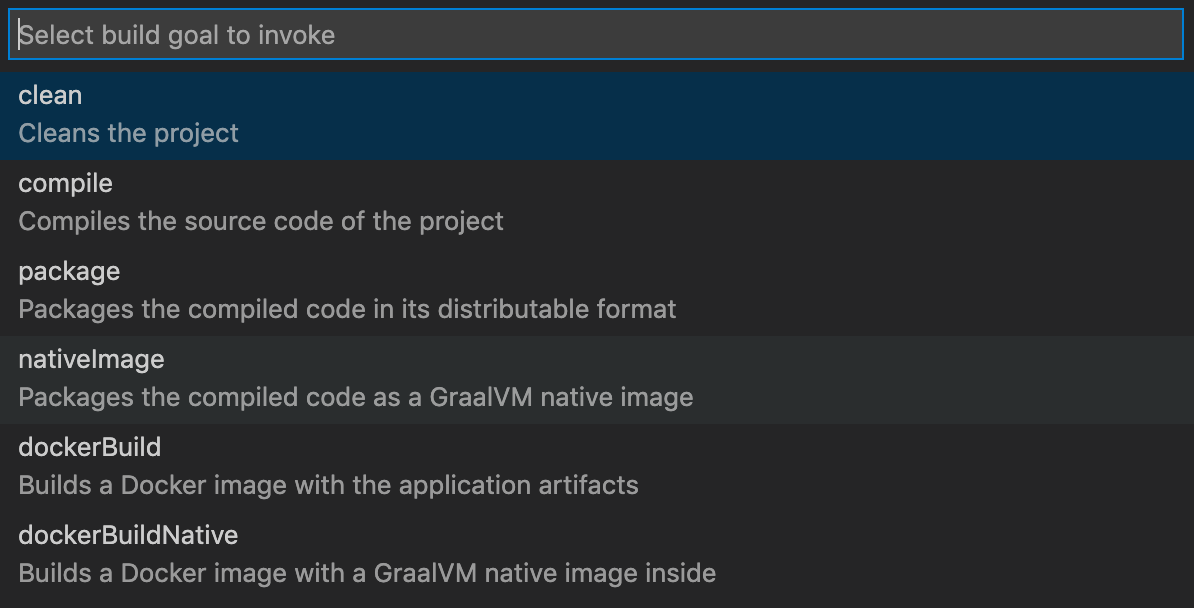Invoke the nativeImage goal
This screenshot has width=1194, height=608.
pyautogui.click(x=91, y=360)
